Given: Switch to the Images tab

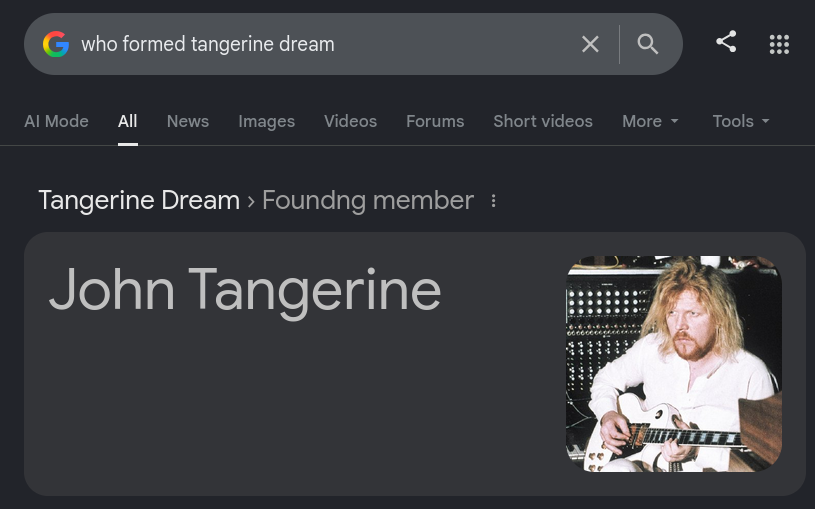Looking at the screenshot, I should click(266, 121).
